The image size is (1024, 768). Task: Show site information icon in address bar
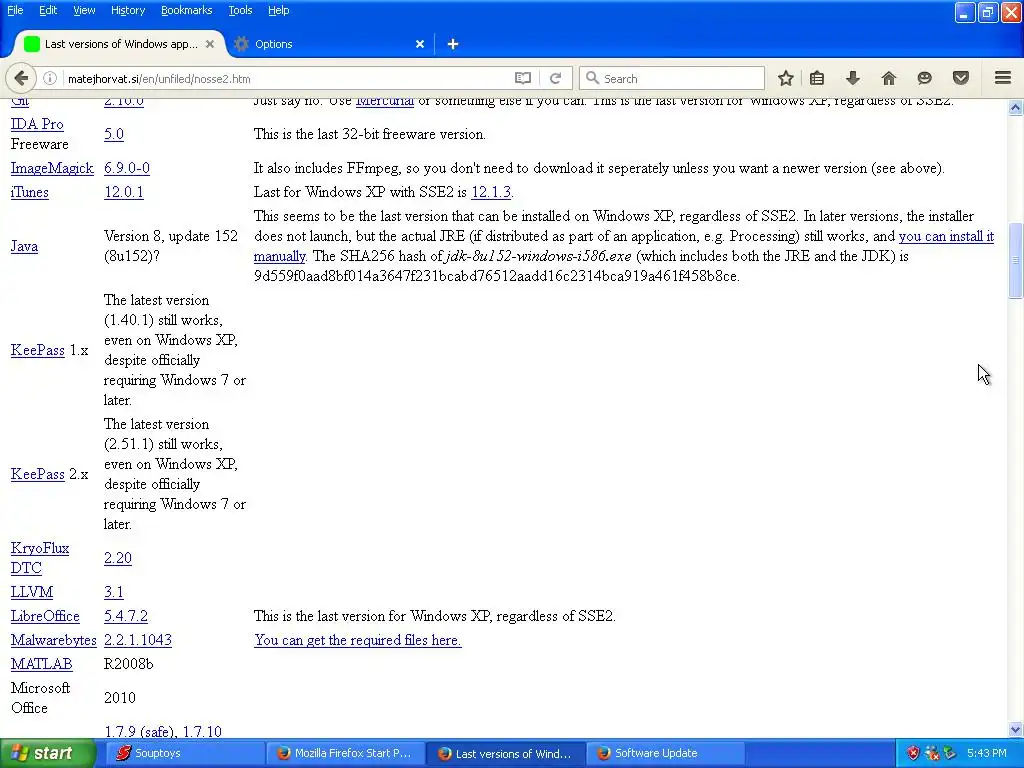point(50,78)
